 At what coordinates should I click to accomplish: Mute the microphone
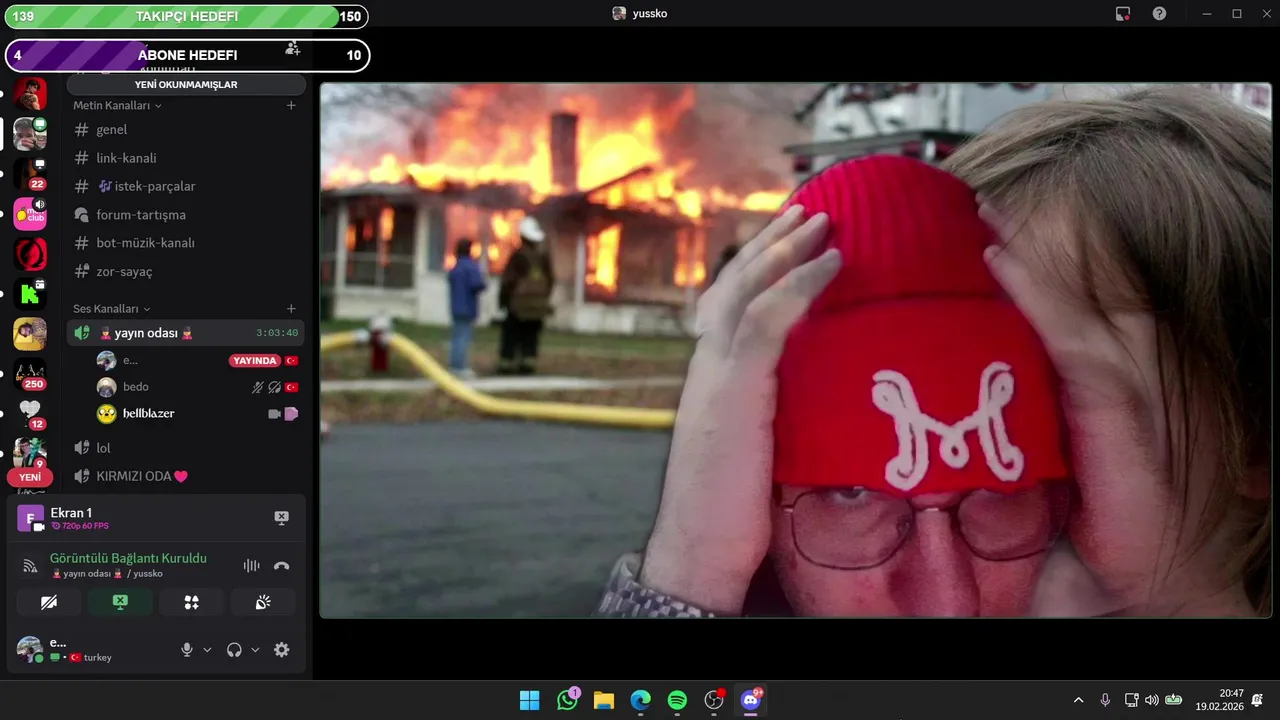click(x=186, y=649)
